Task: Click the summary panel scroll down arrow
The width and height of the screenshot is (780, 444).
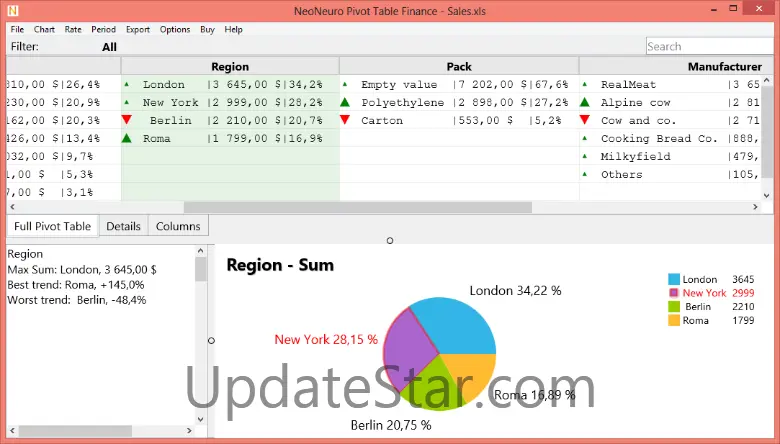Action: click(200, 419)
